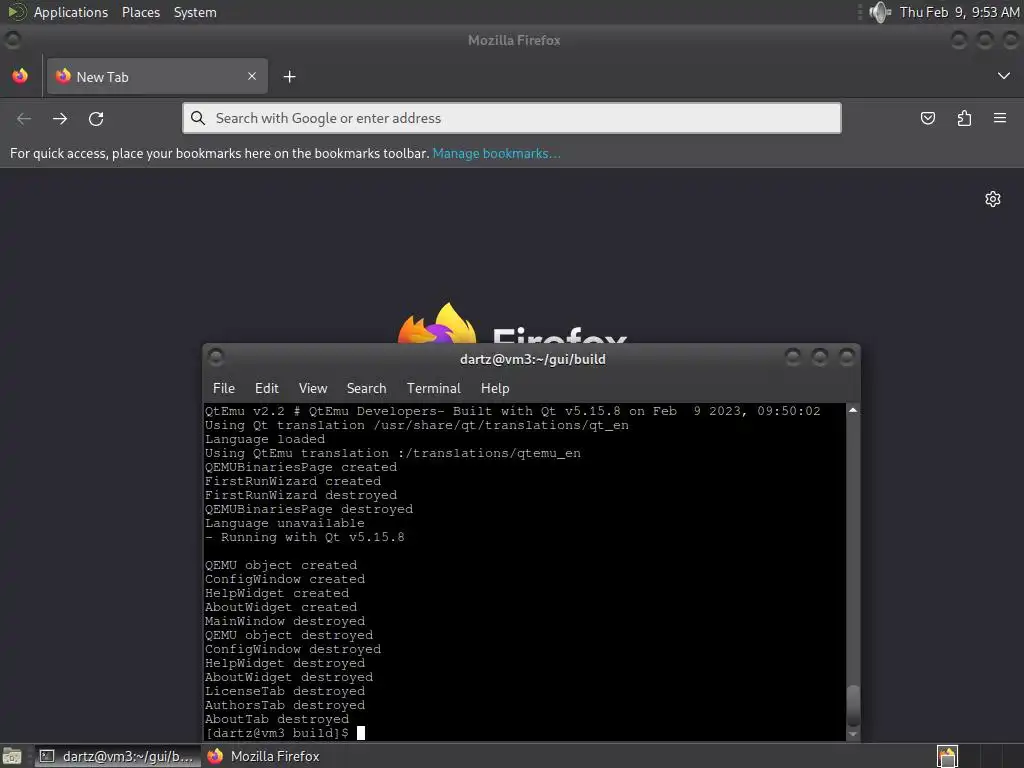Click the terminal scrollbar down arrow
The height and width of the screenshot is (768, 1024).
[x=853, y=734]
